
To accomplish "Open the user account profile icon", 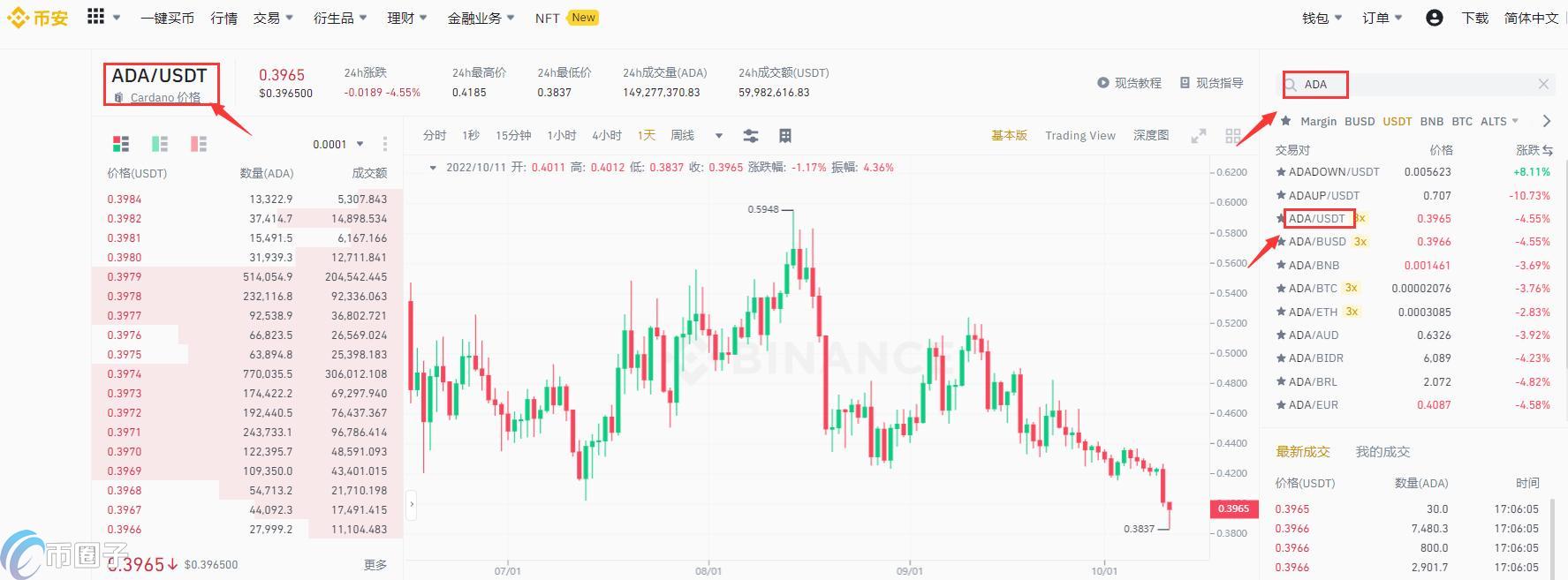I will click(x=1435, y=18).
